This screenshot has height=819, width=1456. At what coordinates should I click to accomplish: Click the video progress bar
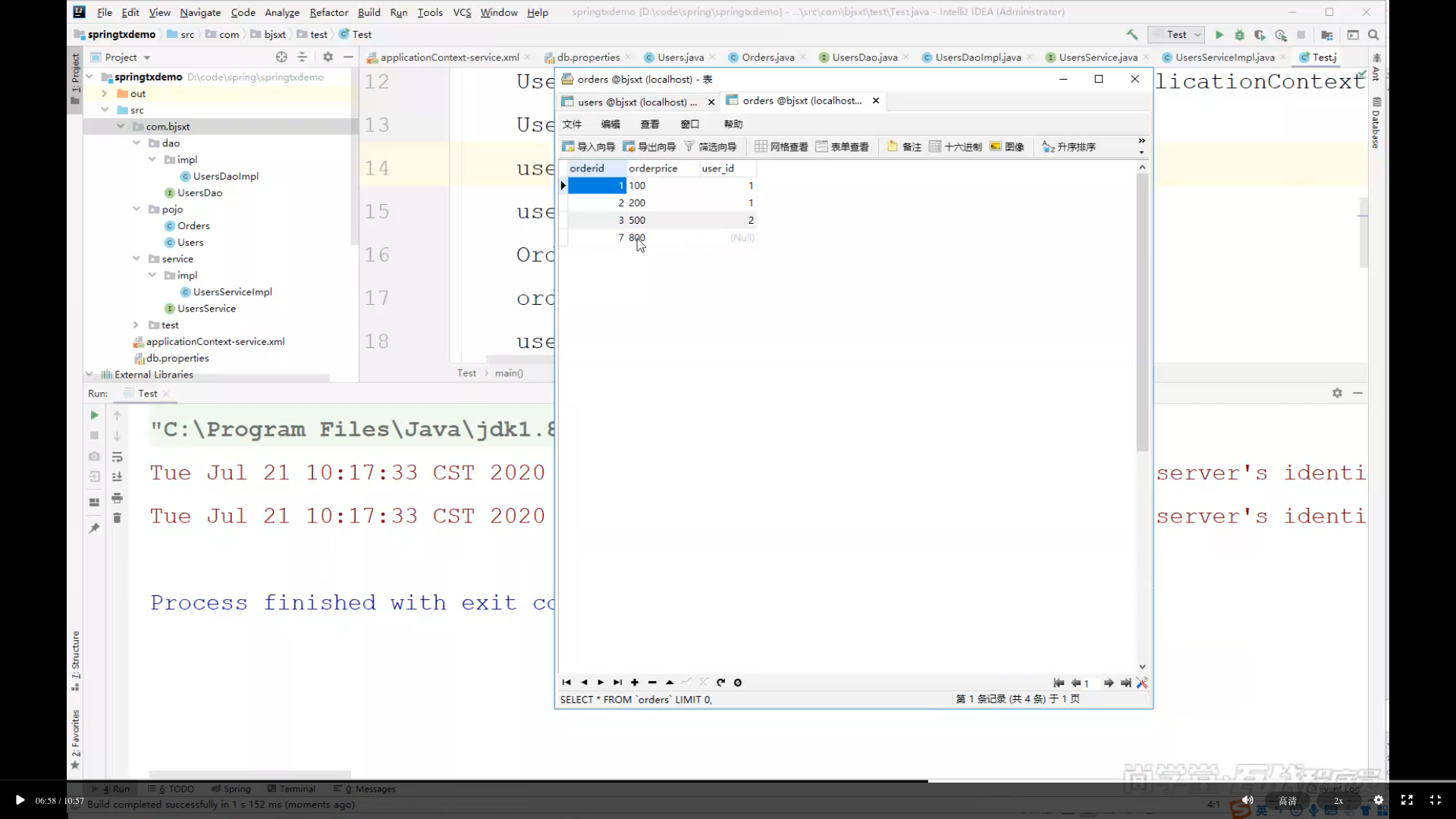pos(728,780)
